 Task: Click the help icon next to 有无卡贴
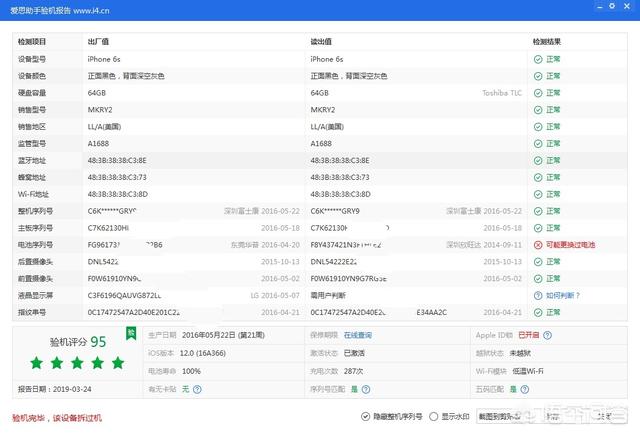click(x=197, y=389)
